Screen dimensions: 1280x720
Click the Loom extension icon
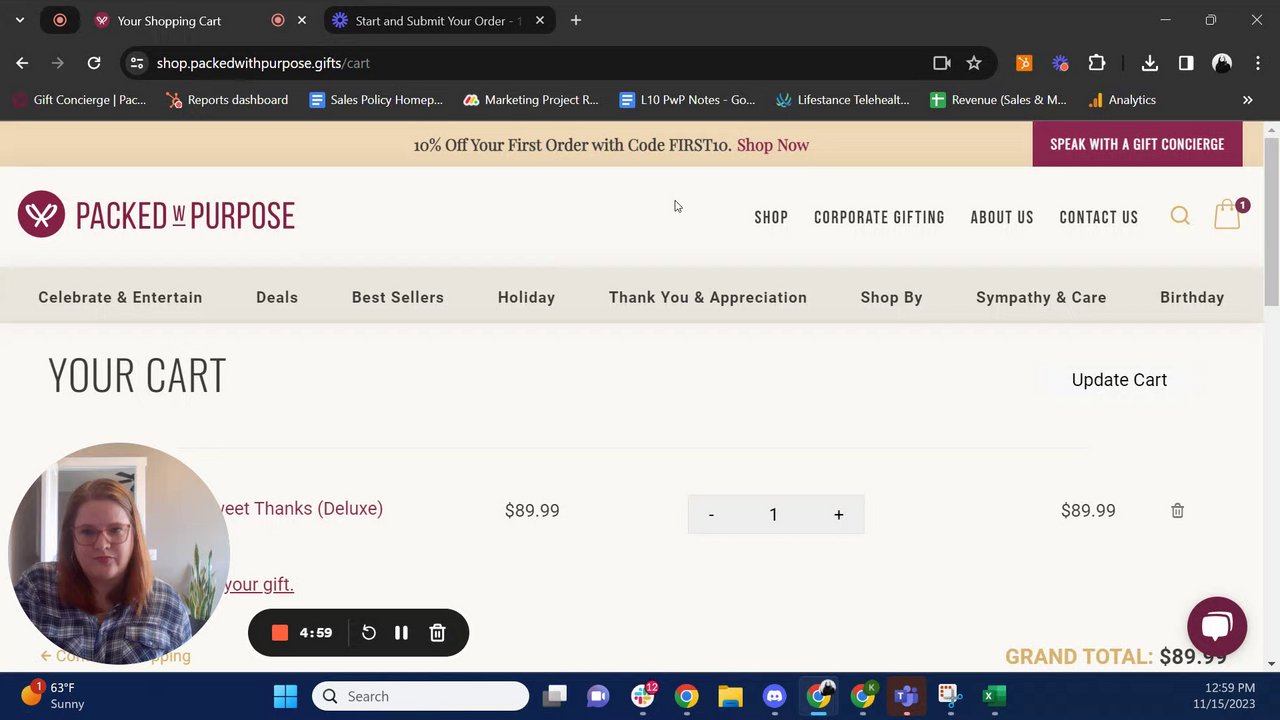pos(1060,63)
